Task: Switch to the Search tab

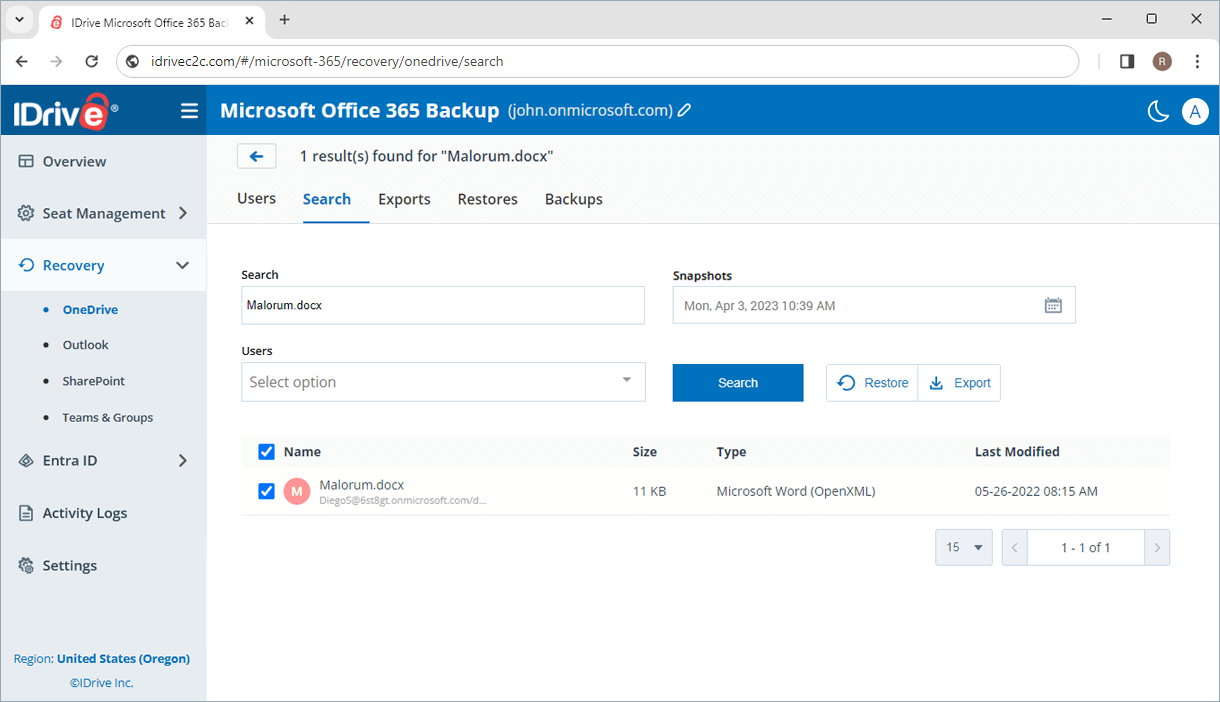Action: (327, 199)
